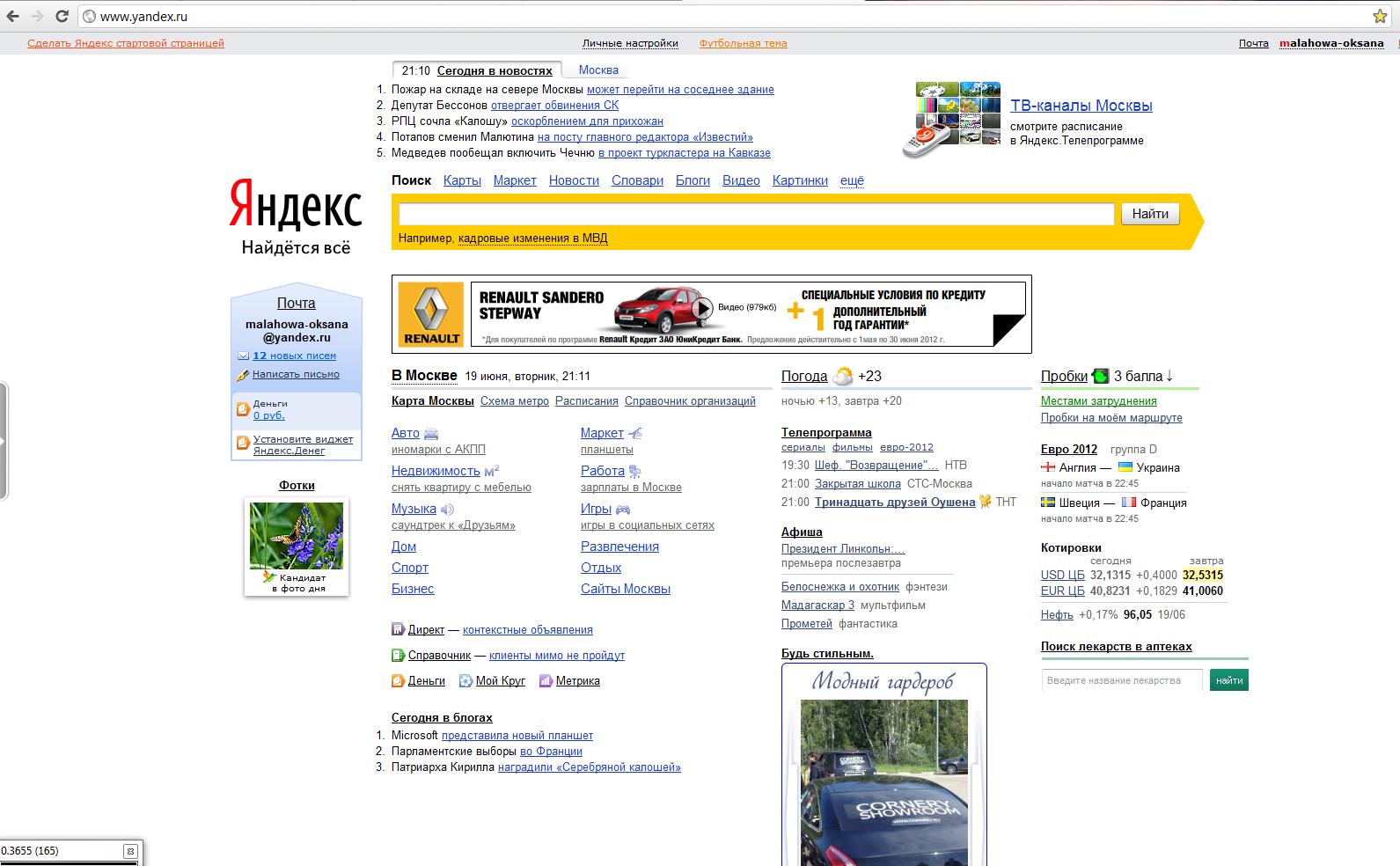Open ТВ-каналы Москвы link

tap(1081, 106)
